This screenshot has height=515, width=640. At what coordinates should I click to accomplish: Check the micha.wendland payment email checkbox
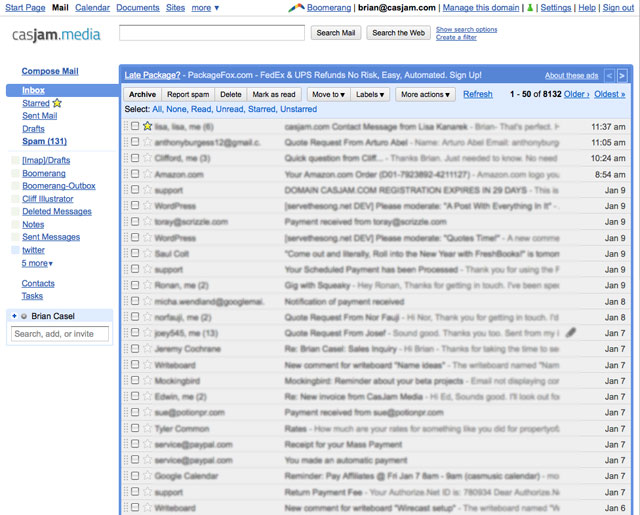click(x=135, y=301)
